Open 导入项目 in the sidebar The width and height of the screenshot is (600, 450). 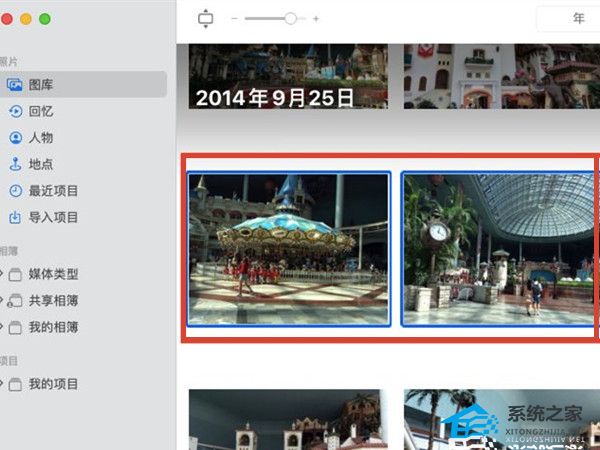54,217
